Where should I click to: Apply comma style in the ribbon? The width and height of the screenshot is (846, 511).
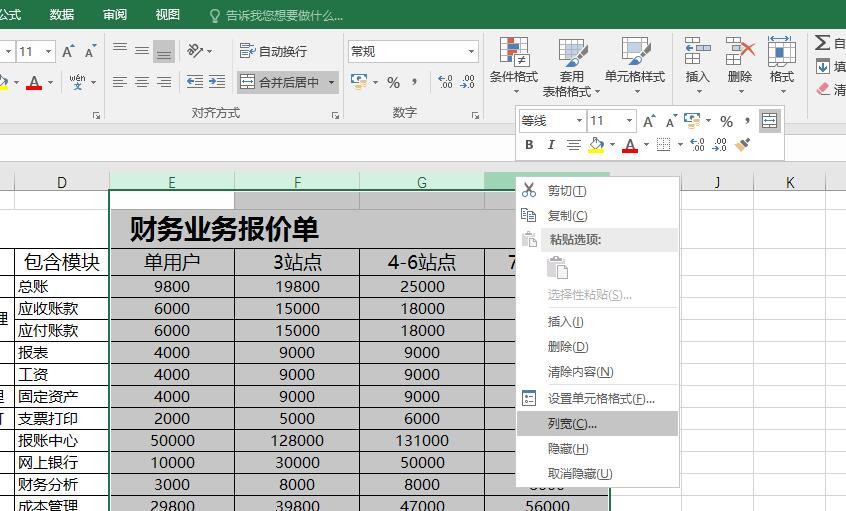coord(414,82)
